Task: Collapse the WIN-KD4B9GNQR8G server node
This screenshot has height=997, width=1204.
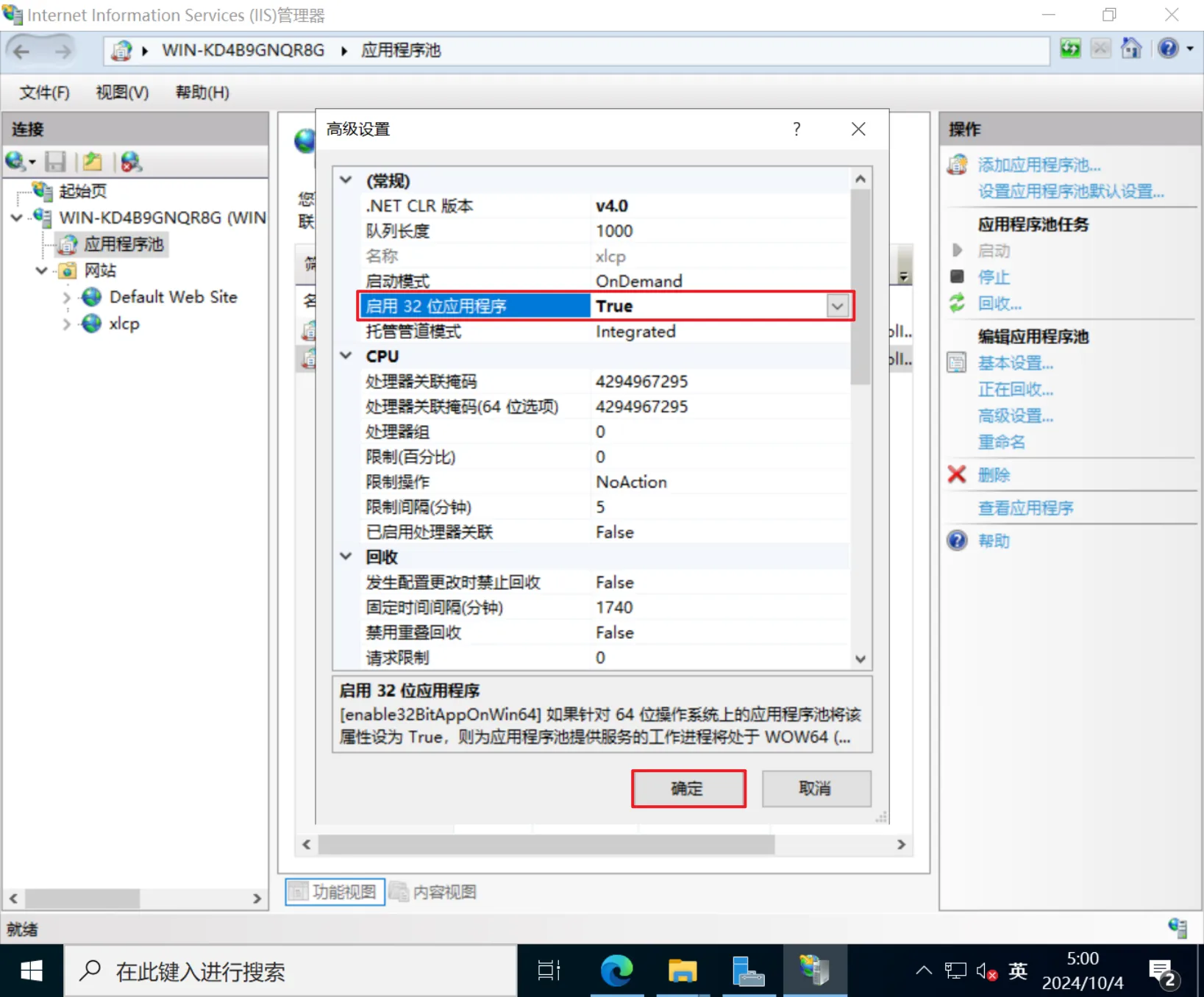Action: [16, 218]
